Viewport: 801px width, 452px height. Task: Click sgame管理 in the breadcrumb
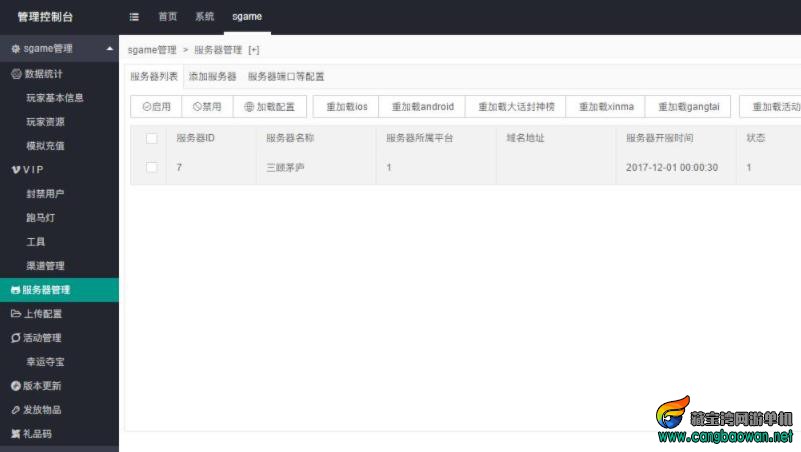coord(152,50)
